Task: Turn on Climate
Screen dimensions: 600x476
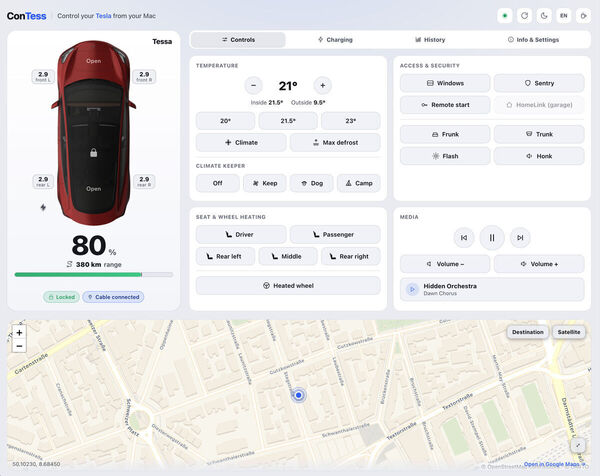Action: point(241,142)
